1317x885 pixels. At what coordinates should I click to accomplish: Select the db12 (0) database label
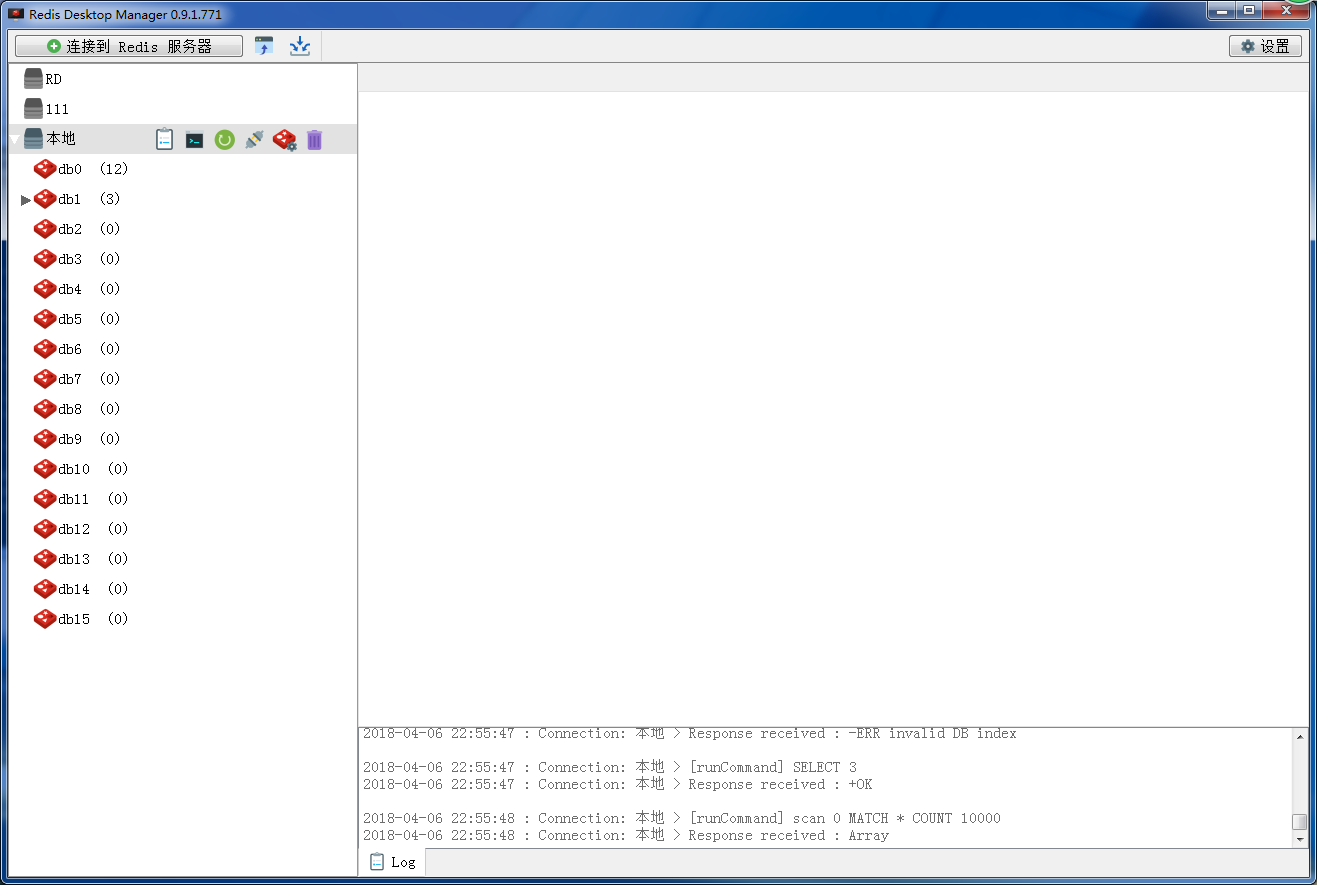click(94, 529)
